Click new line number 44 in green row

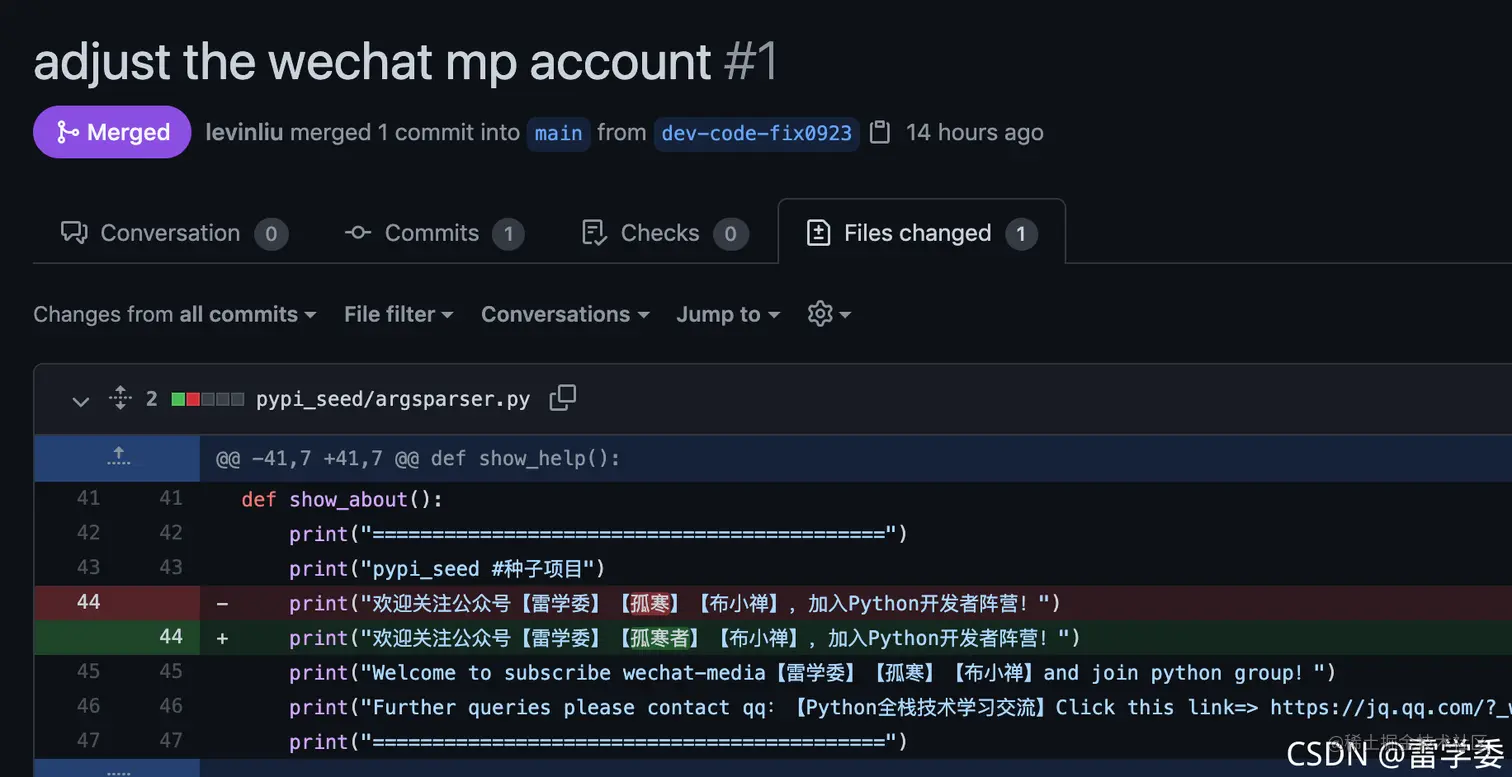click(x=171, y=637)
